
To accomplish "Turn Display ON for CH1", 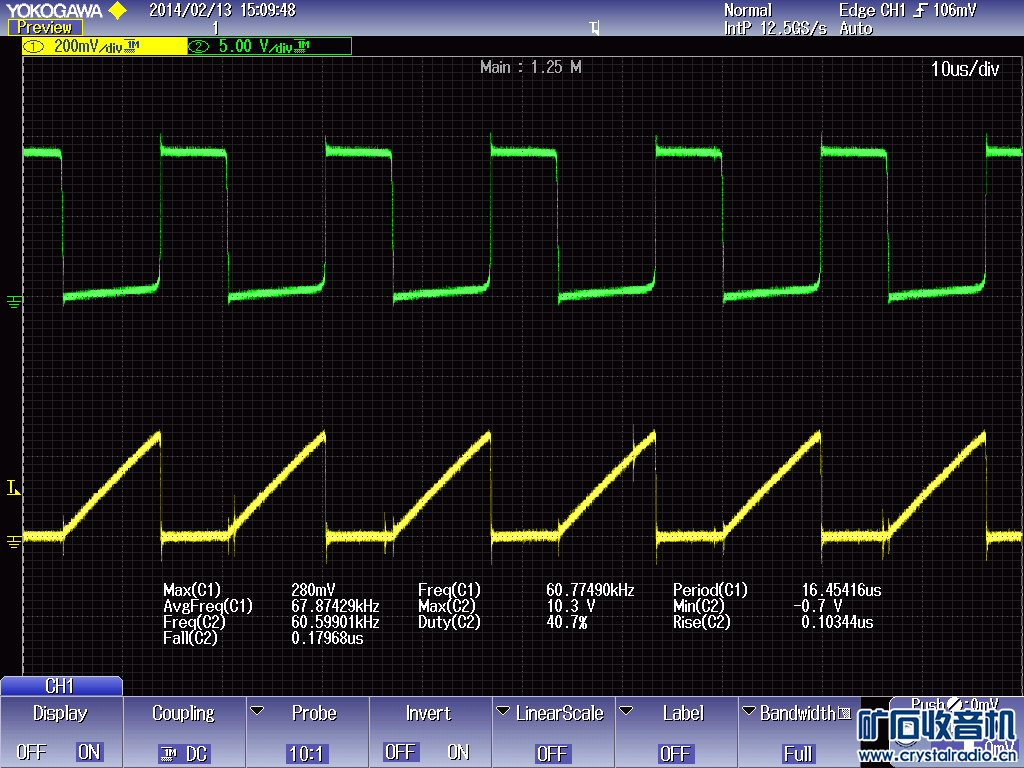I will 89,752.
